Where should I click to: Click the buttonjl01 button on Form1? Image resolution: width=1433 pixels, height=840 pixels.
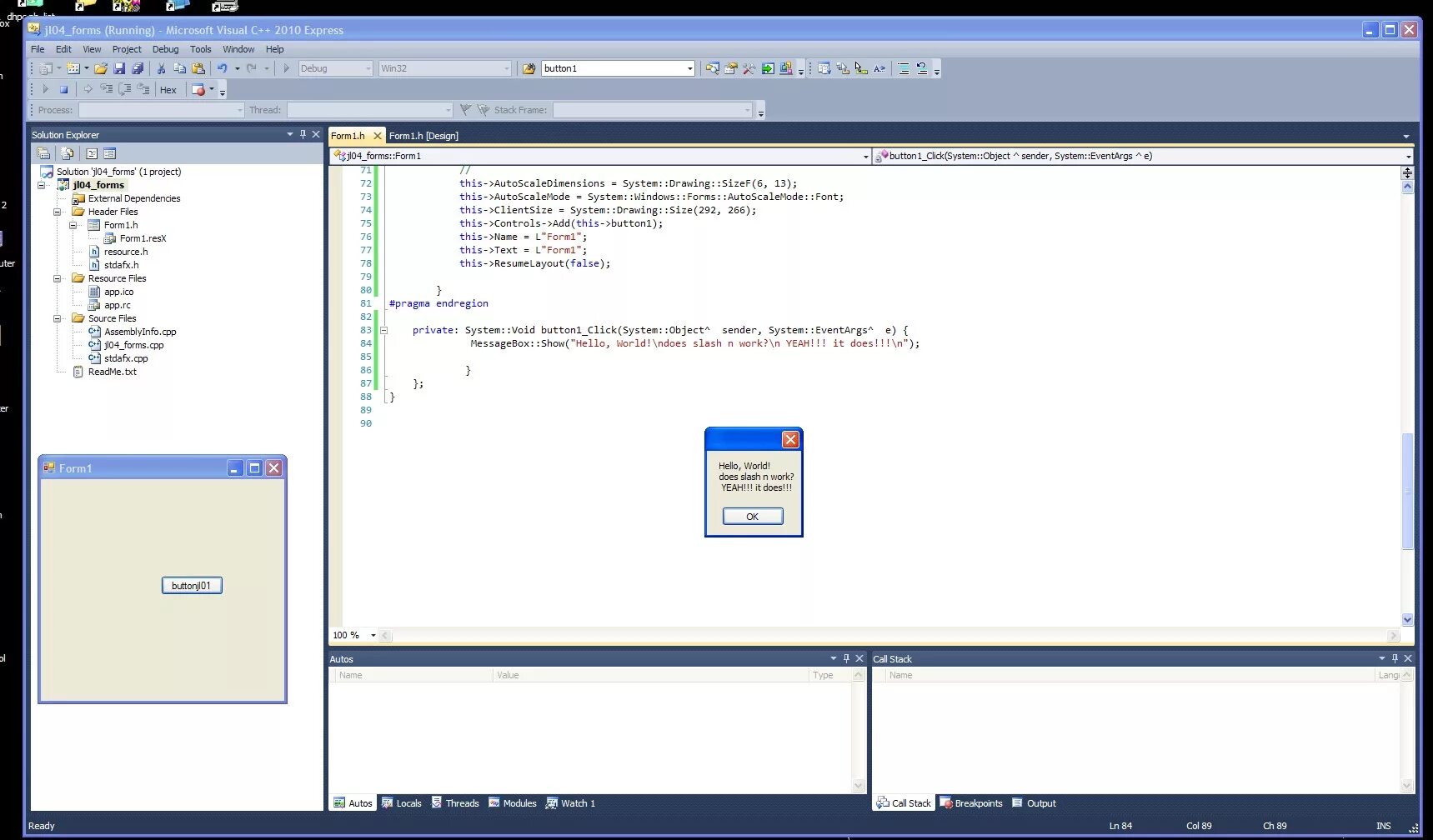click(192, 586)
